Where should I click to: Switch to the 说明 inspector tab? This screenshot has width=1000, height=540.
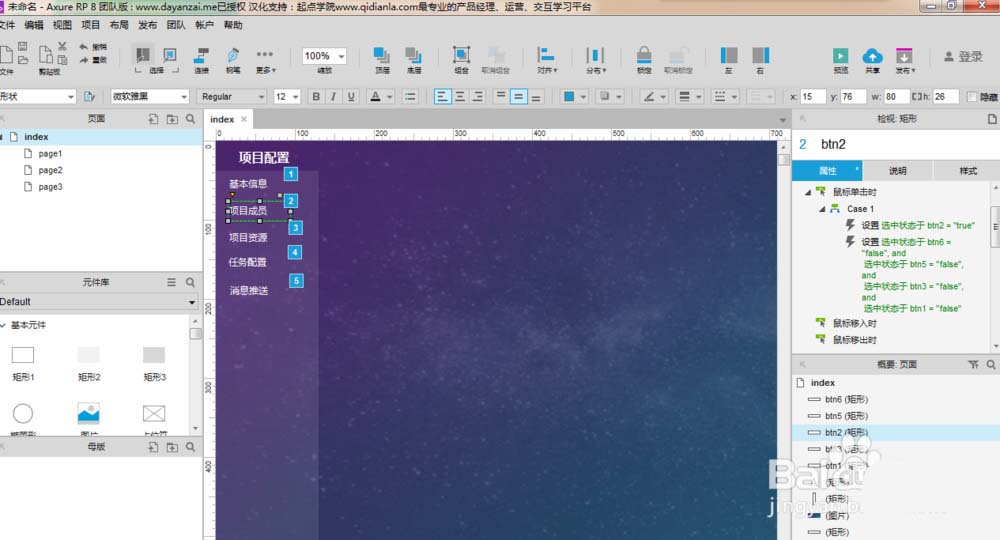898,171
